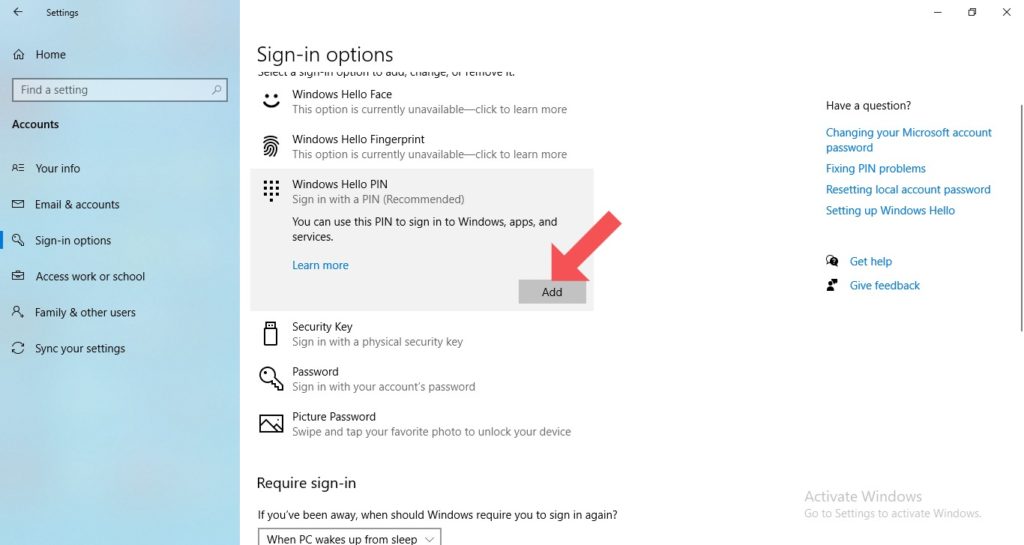1024x545 pixels.
Task: Open the Home icon in the sidebar
Action: point(19,55)
